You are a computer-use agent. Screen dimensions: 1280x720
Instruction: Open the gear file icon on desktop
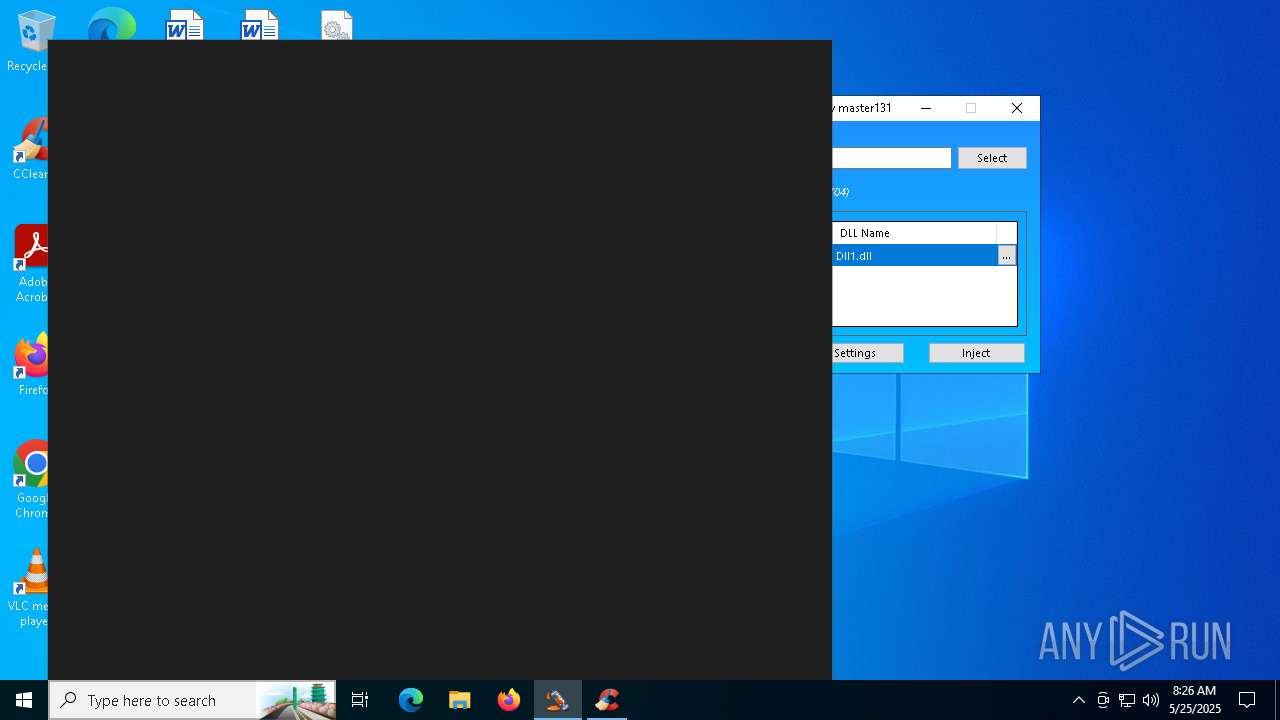[x=337, y=25]
